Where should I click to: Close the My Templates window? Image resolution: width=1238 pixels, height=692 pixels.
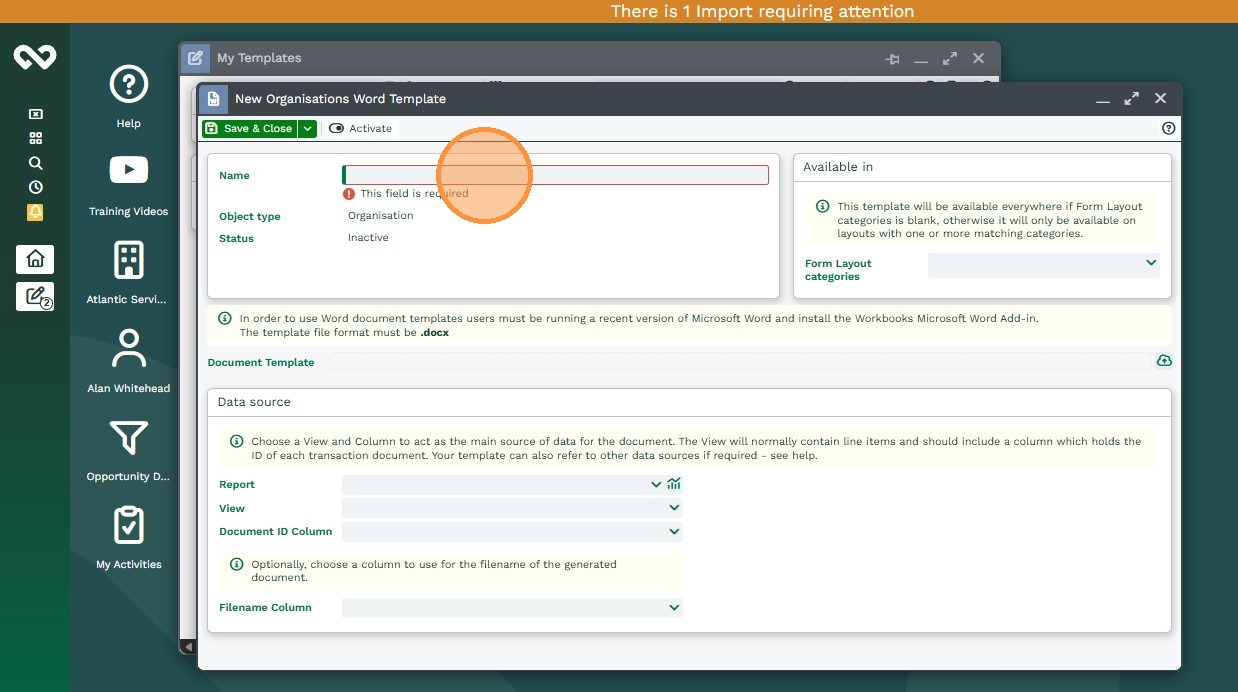pos(979,59)
